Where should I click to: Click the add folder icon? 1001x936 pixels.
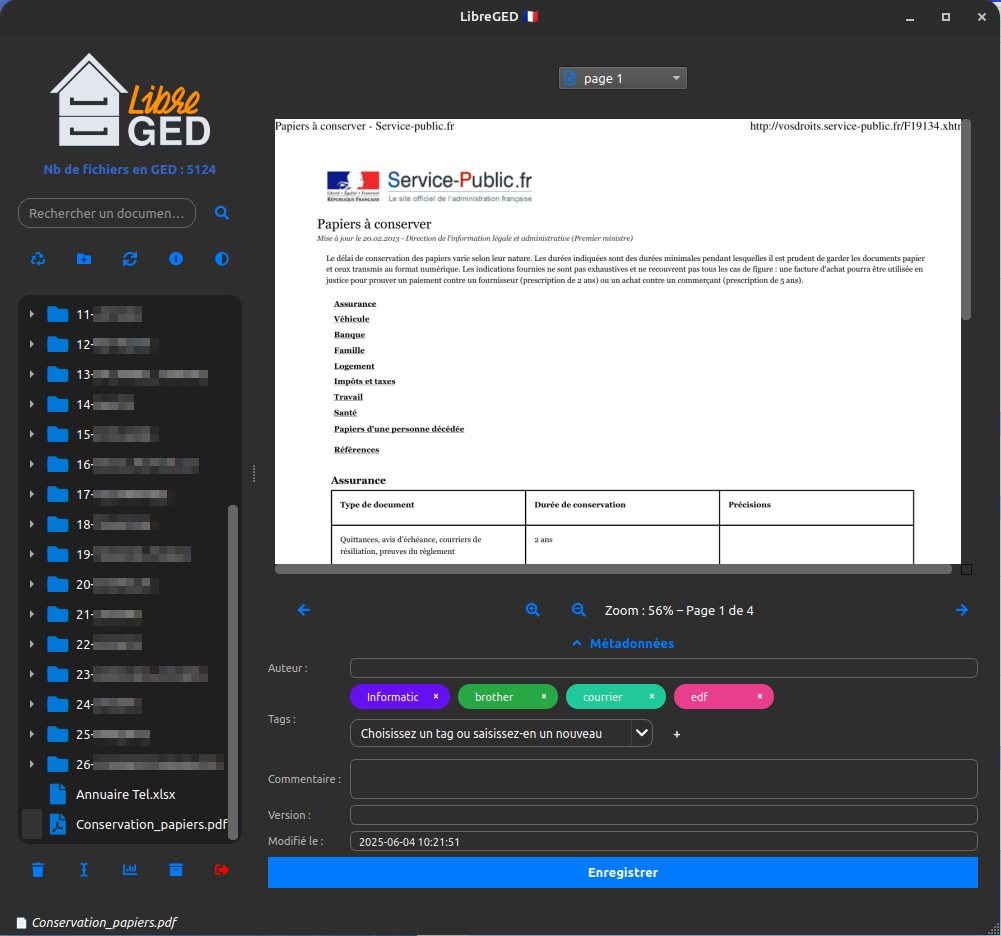(x=84, y=259)
